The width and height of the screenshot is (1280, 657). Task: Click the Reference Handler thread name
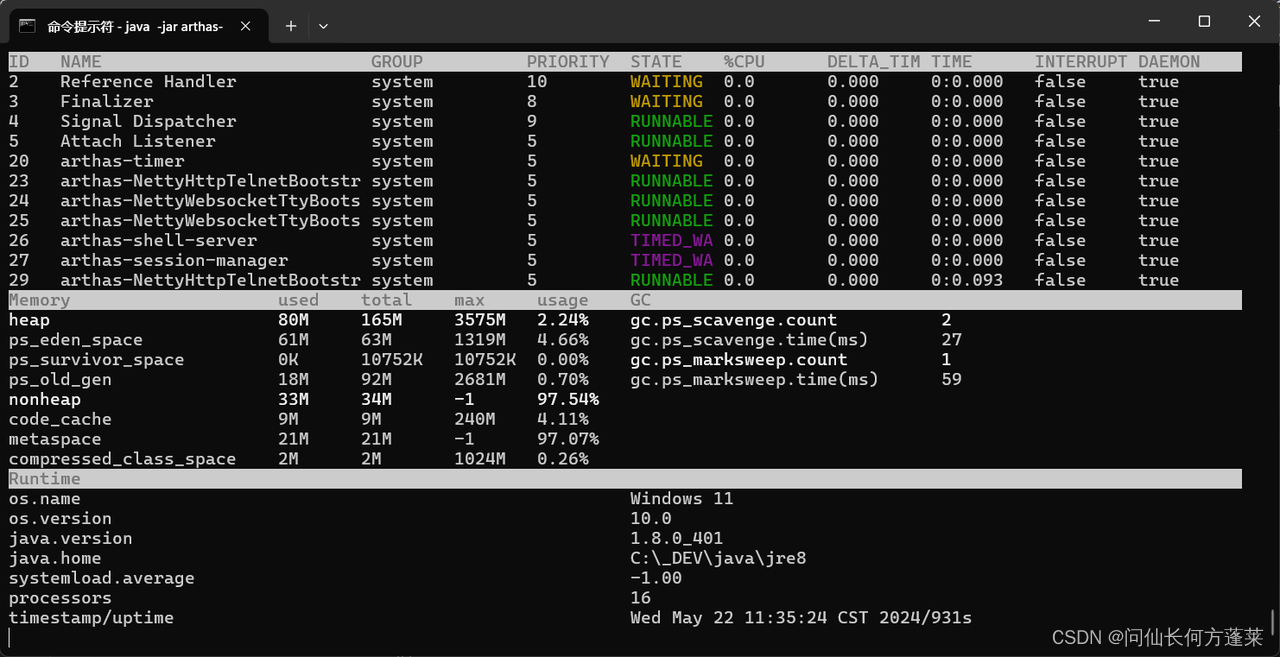[x=148, y=82]
